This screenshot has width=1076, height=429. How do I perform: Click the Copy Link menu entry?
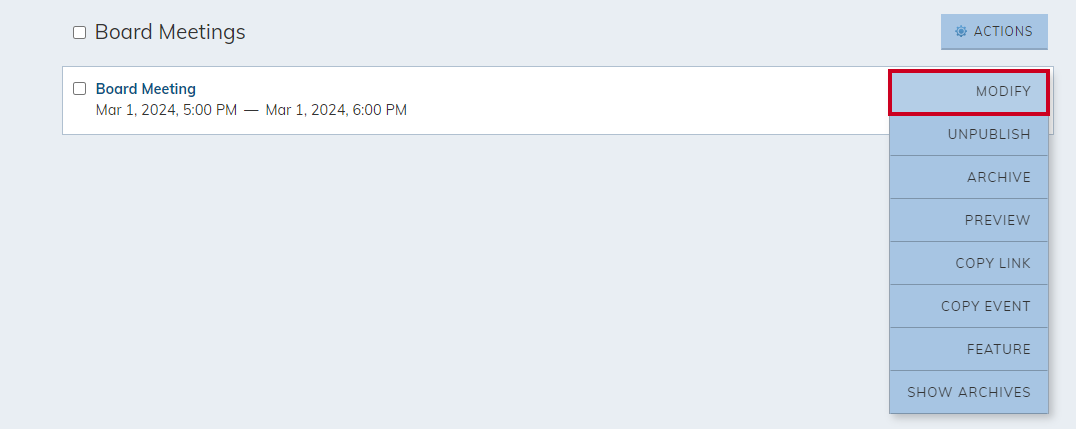969,264
